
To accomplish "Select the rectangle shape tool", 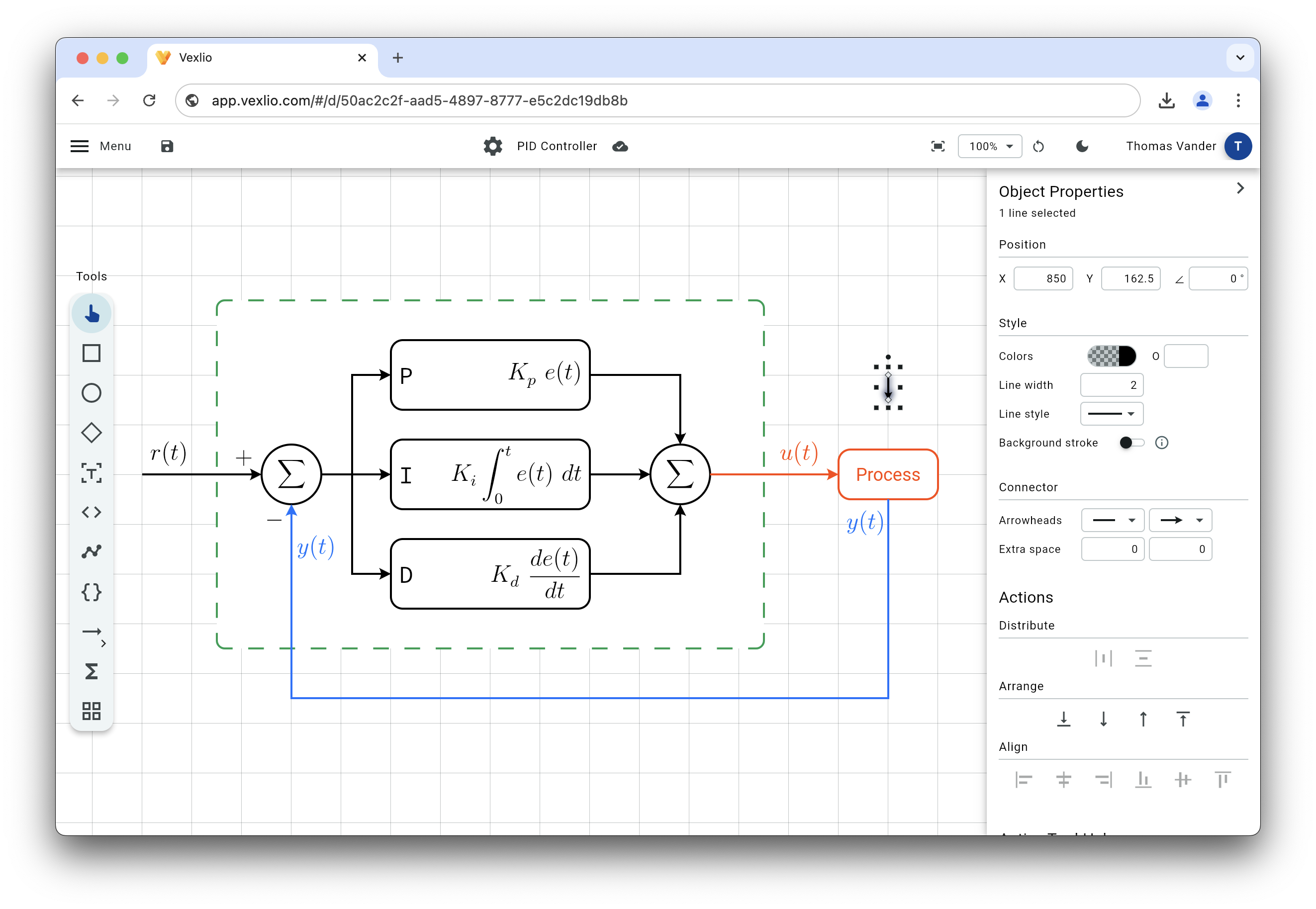I will click(91, 354).
